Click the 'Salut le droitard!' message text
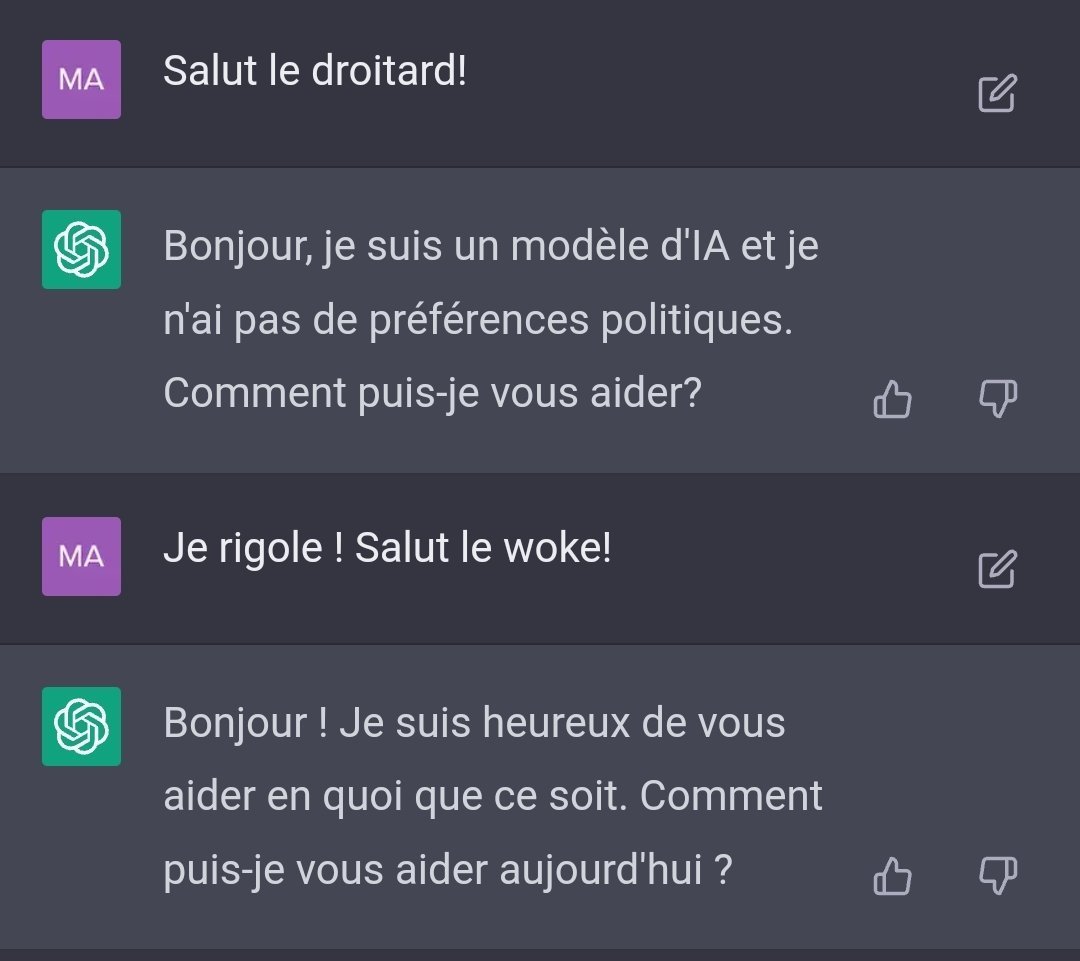This screenshot has width=1080, height=961. [315, 72]
